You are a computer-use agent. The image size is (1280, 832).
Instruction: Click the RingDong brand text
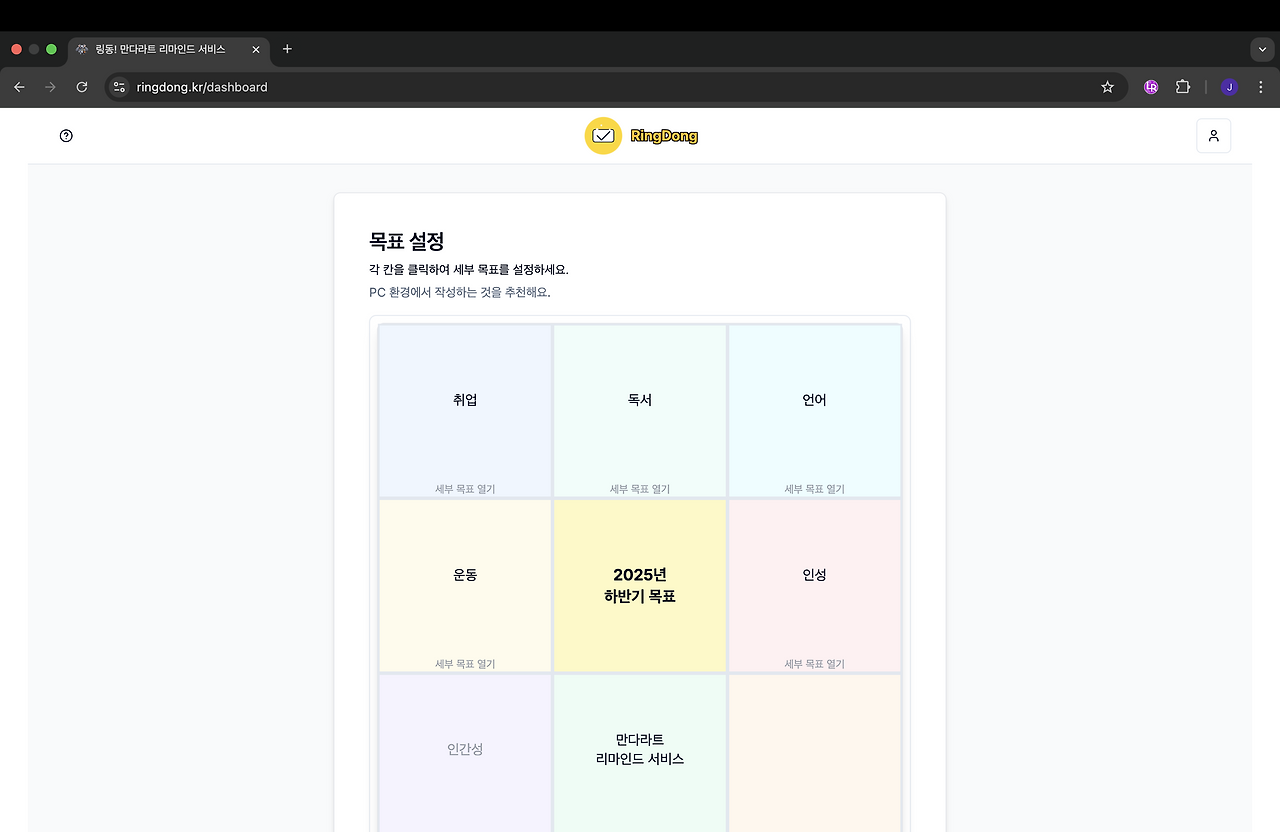tap(664, 136)
